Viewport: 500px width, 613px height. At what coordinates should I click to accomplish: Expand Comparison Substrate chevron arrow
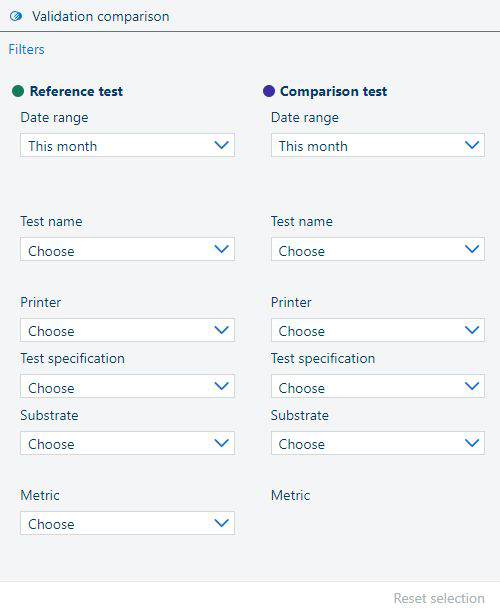(x=472, y=443)
